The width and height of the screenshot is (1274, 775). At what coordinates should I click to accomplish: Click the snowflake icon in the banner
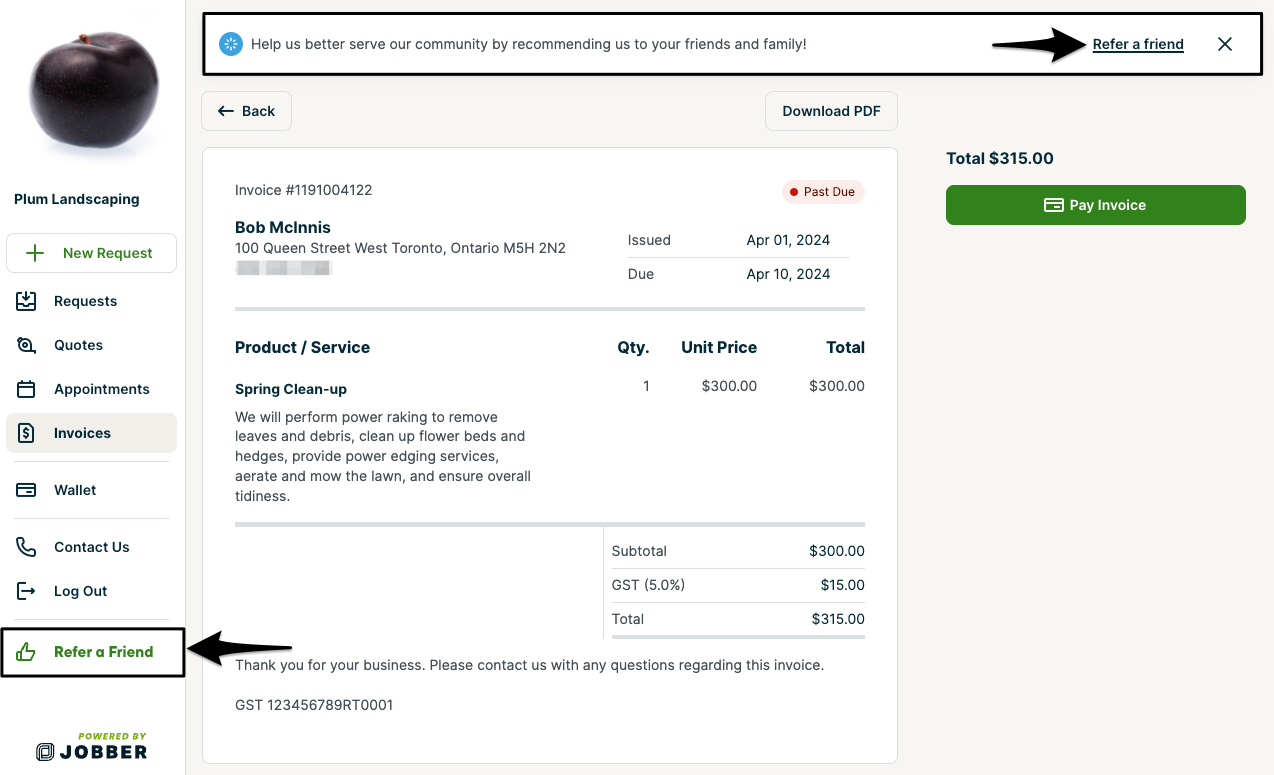pyautogui.click(x=231, y=44)
